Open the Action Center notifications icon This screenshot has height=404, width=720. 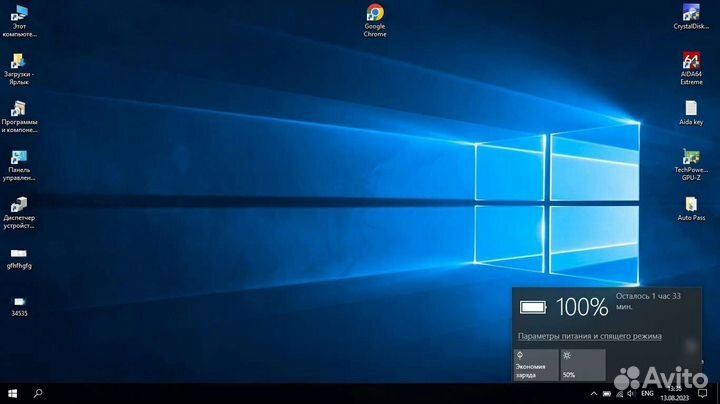pyautogui.click(x=702, y=394)
